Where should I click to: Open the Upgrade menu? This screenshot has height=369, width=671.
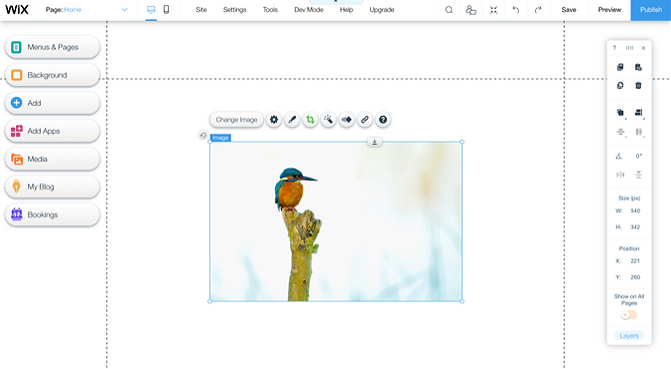pyautogui.click(x=382, y=9)
